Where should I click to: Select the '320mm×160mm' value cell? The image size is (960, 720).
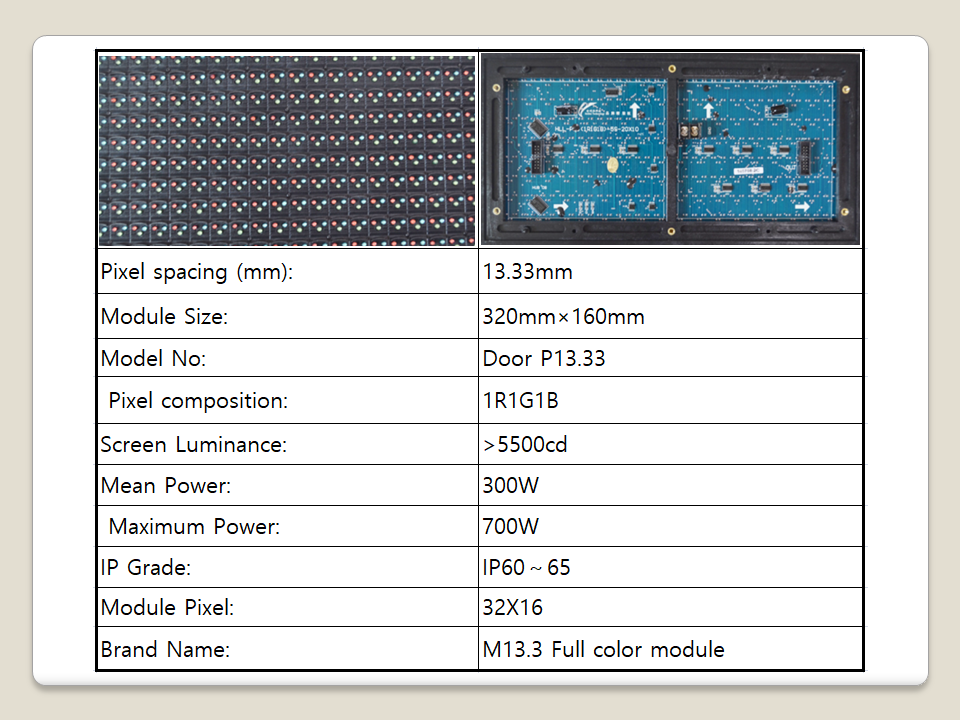click(x=563, y=317)
